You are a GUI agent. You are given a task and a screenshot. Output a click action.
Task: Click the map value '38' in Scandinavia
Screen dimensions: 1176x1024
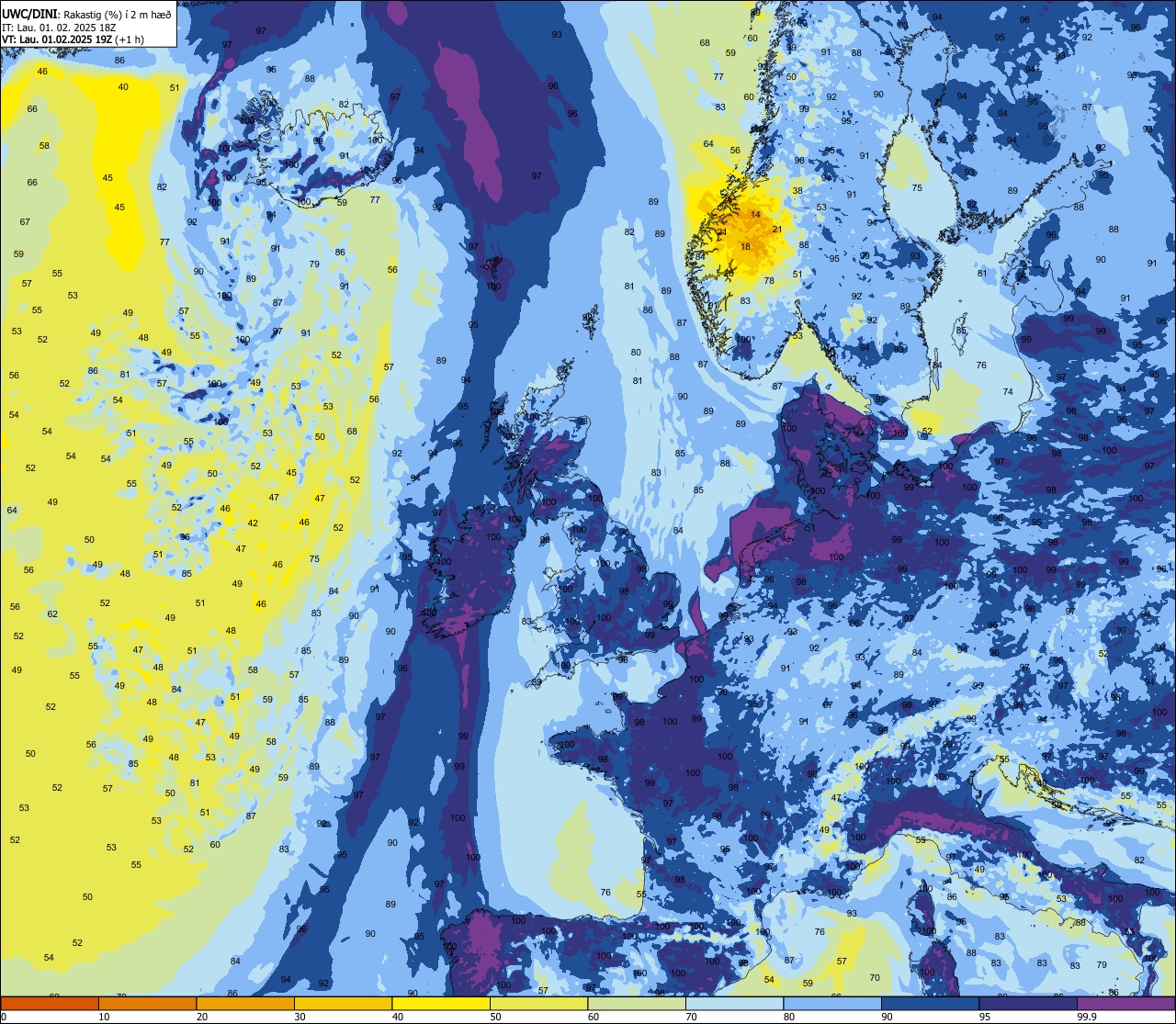pyautogui.click(x=797, y=190)
